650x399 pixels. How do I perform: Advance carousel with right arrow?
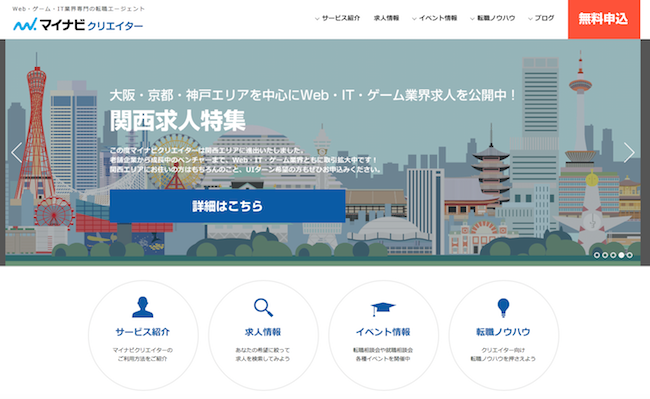tap(629, 152)
